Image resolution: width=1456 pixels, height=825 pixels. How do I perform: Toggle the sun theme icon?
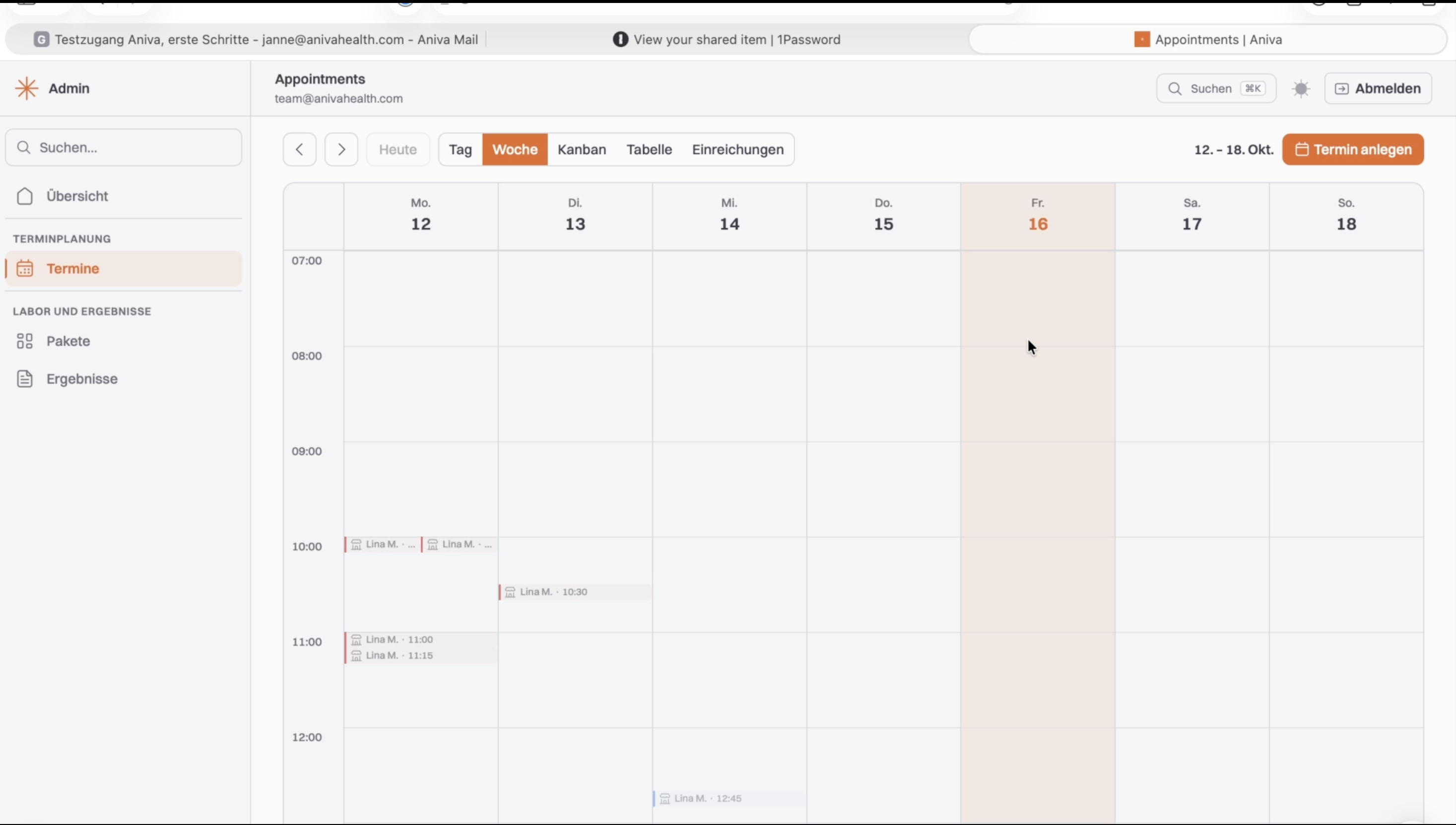click(x=1301, y=88)
